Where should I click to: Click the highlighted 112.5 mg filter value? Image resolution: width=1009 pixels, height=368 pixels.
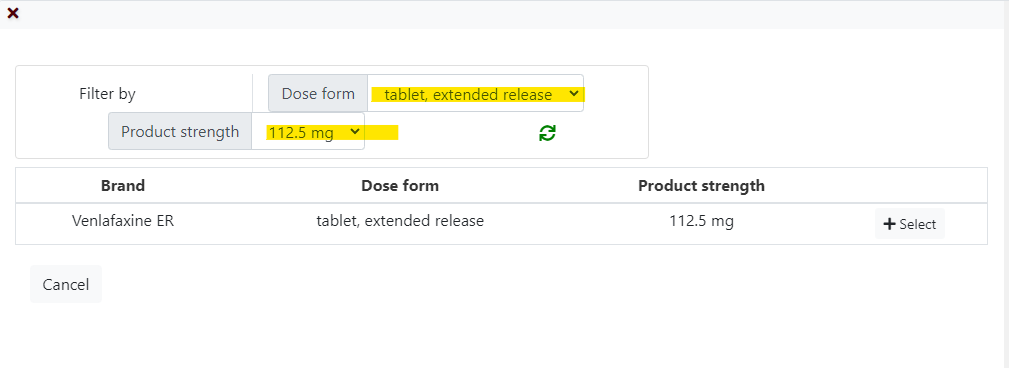click(x=301, y=133)
